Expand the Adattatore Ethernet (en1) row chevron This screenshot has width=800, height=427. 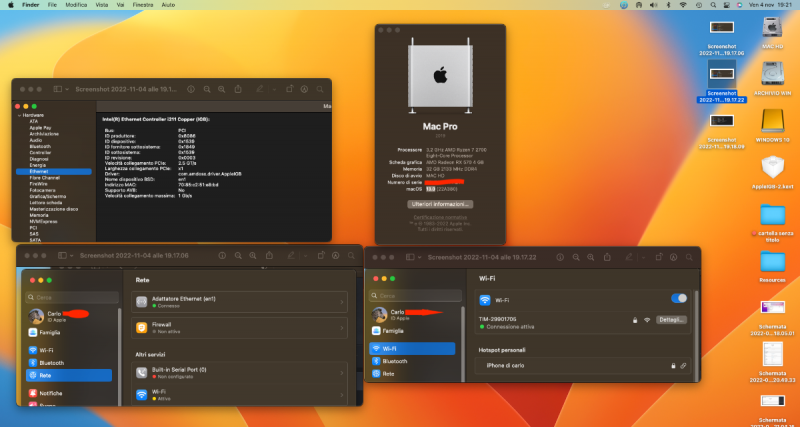pyautogui.click(x=342, y=302)
